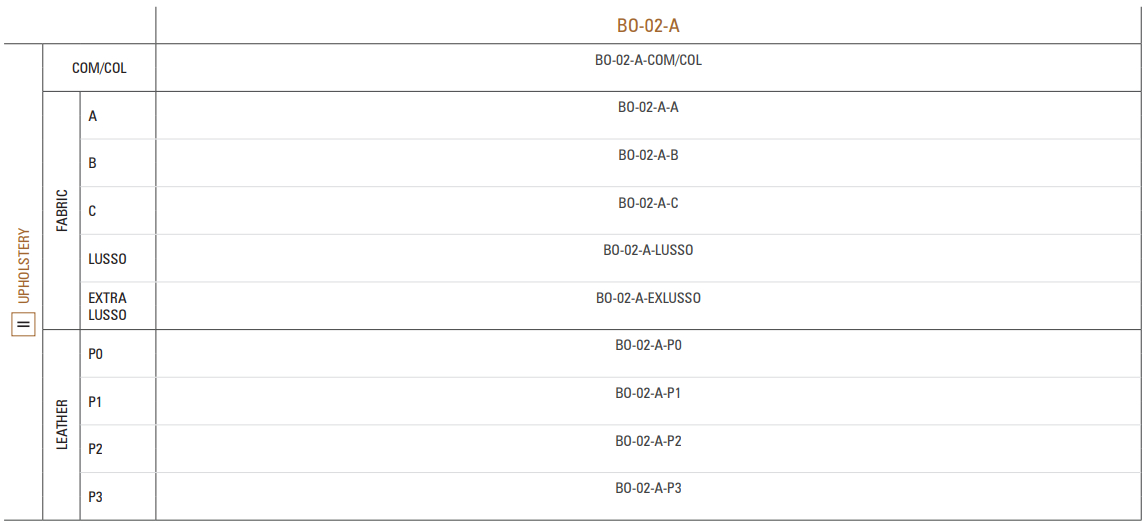Click the BO-02-A-P1 product code
This screenshot has height=529, width=1148.
[x=648, y=393]
